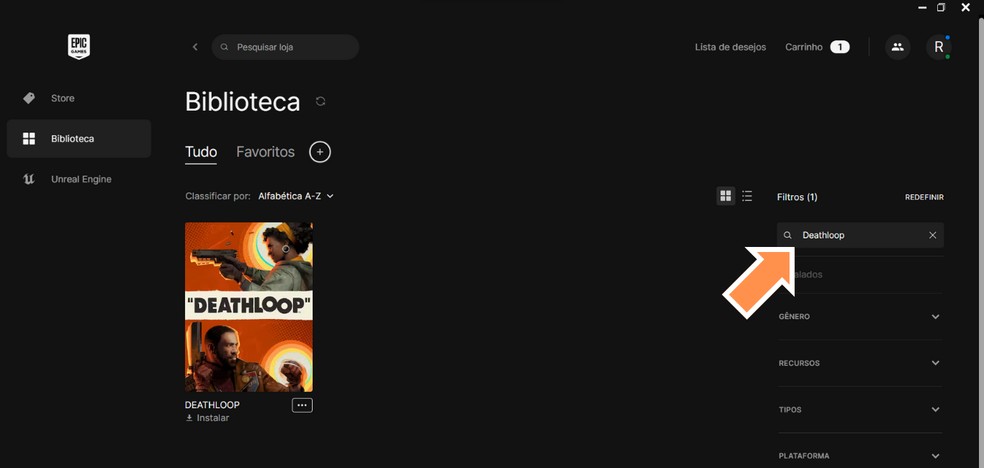The height and width of the screenshot is (468, 984).
Task: Open the friends list icon
Action: click(897, 47)
